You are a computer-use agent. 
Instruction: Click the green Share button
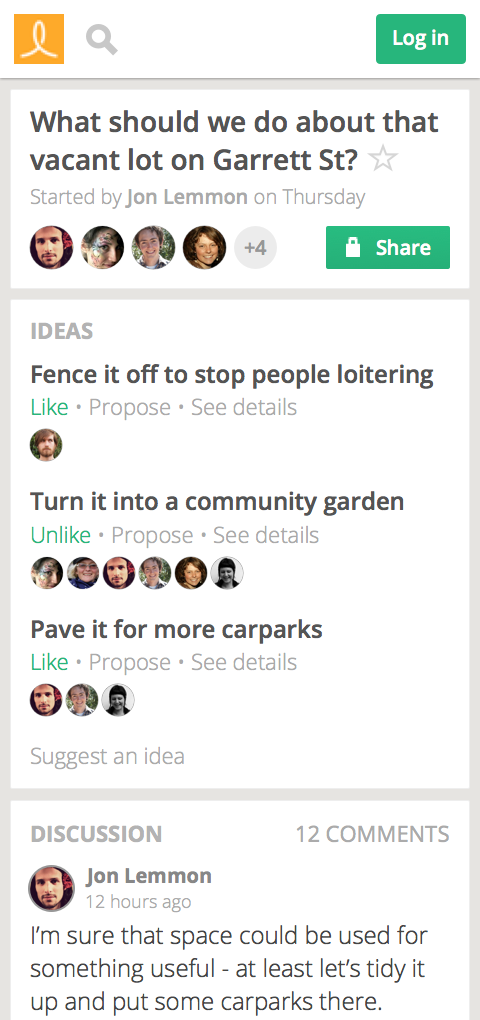pyautogui.click(x=388, y=247)
